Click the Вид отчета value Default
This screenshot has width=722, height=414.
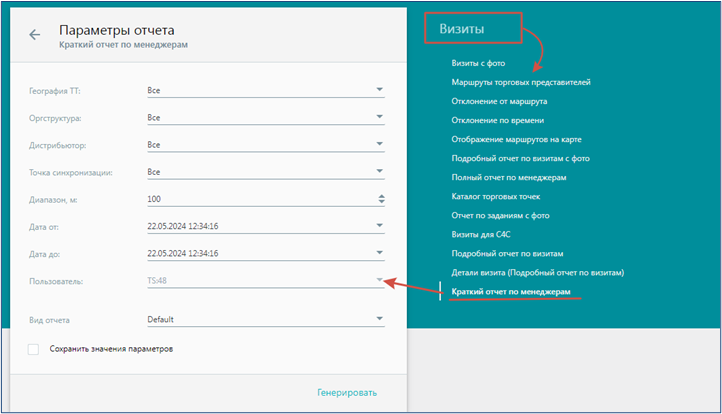click(x=160, y=320)
